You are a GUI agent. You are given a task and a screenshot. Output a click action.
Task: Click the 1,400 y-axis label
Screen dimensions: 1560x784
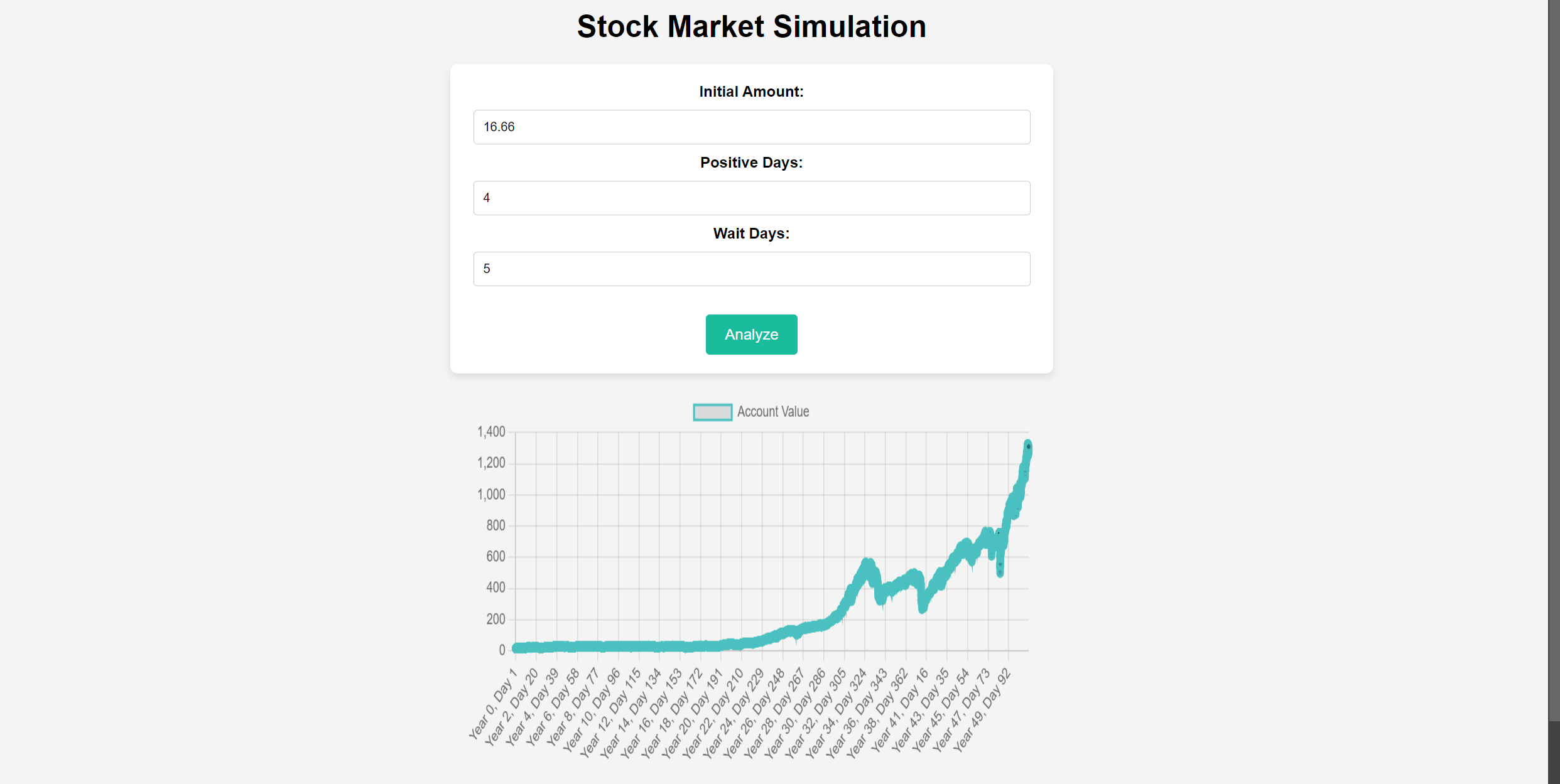tap(492, 431)
